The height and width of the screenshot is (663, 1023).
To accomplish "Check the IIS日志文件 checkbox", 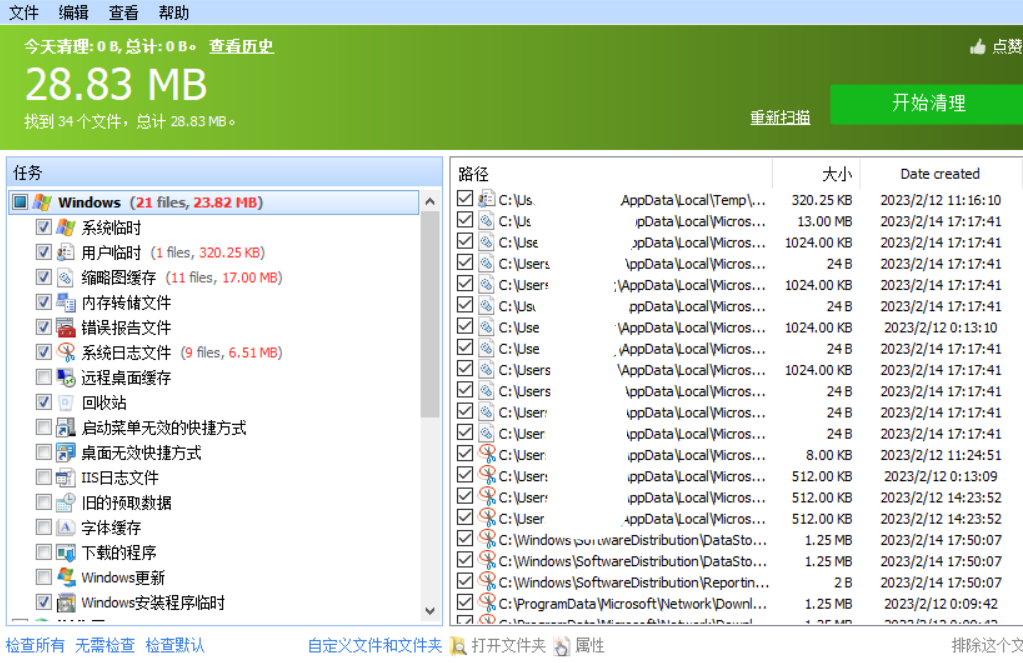I will pyautogui.click(x=43, y=477).
